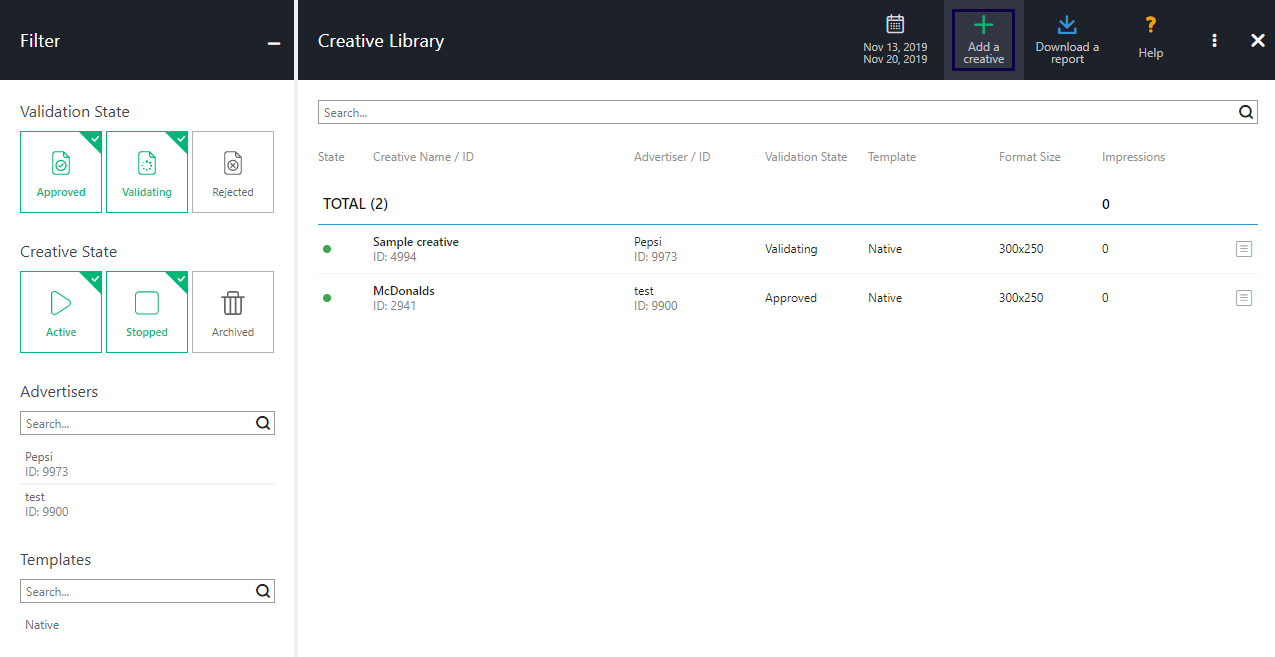The width and height of the screenshot is (1275, 657).
Task: Open details icon for Sample creative row
Action: pyautogui.click(x=1243, y=249)
